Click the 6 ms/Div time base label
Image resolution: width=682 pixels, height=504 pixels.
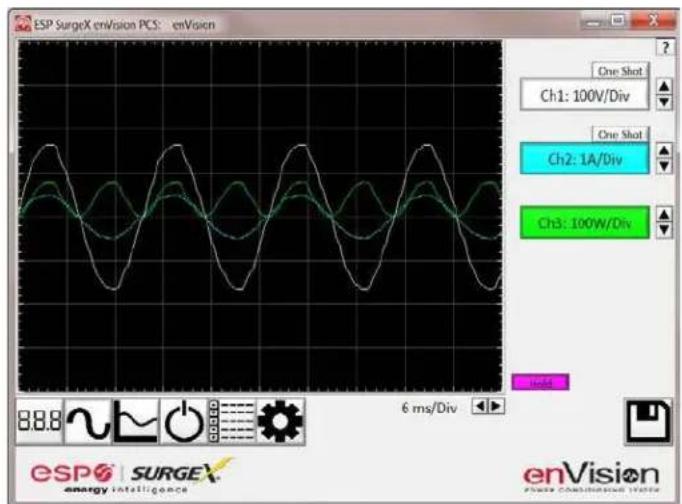(x=429, y=408)
